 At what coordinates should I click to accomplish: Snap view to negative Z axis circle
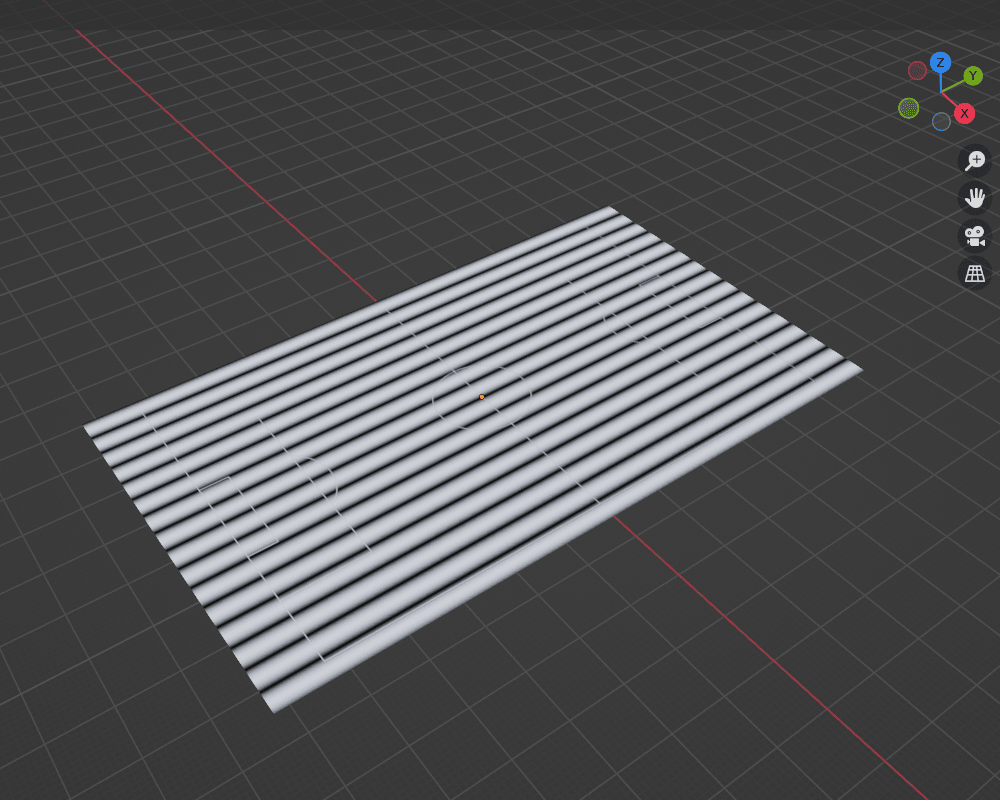[941, 121]
